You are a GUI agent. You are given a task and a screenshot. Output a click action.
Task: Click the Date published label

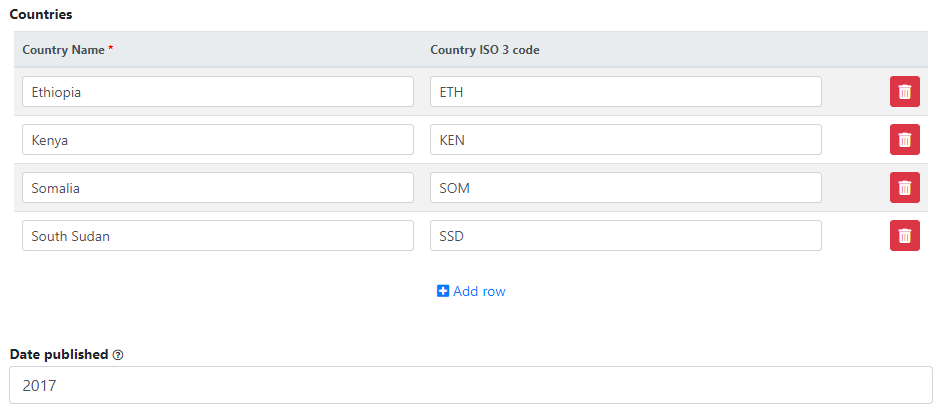[x=59, y=354]
